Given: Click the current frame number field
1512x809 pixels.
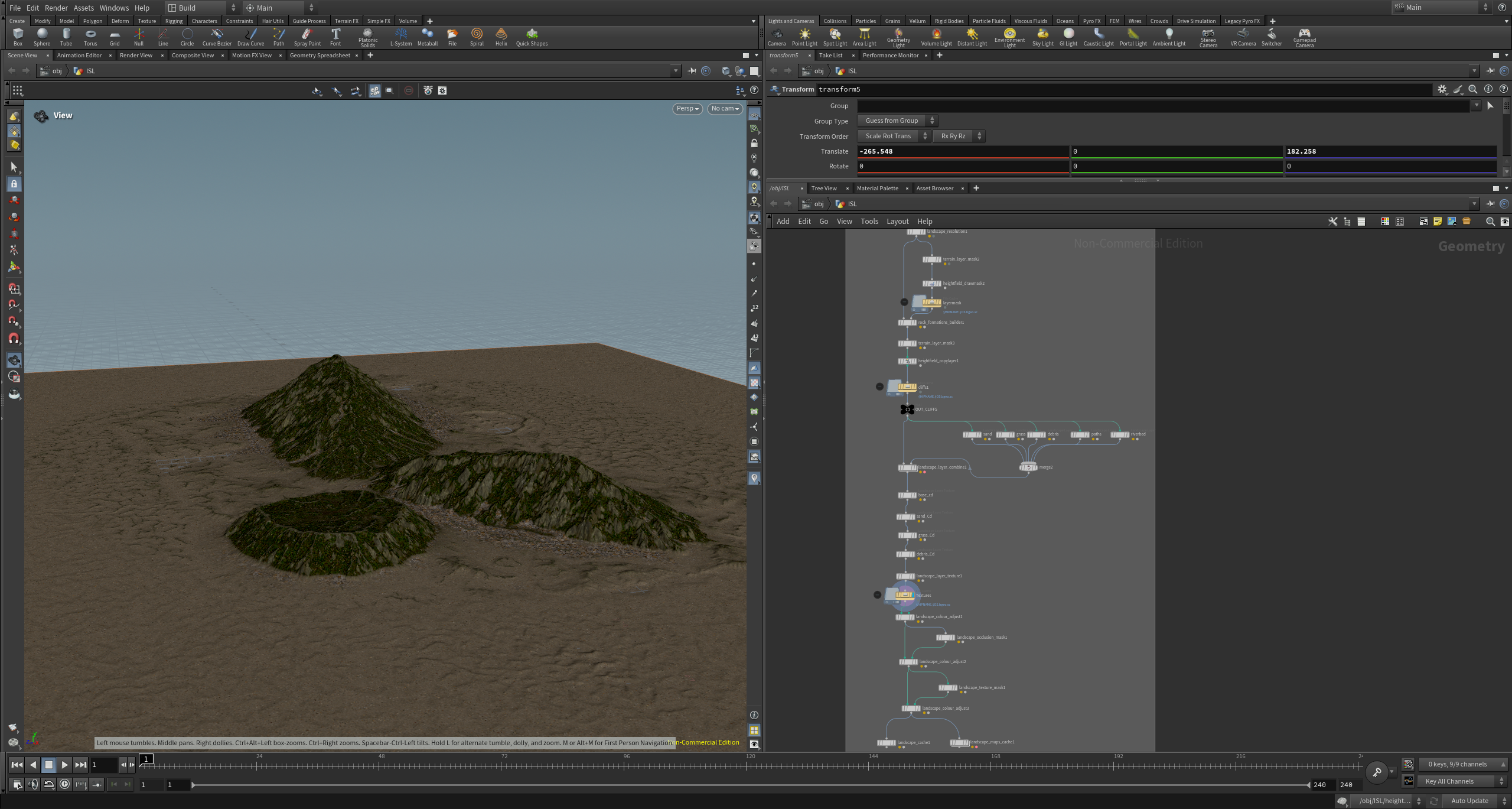Looking at the screenshot, I should click(103, 765).
